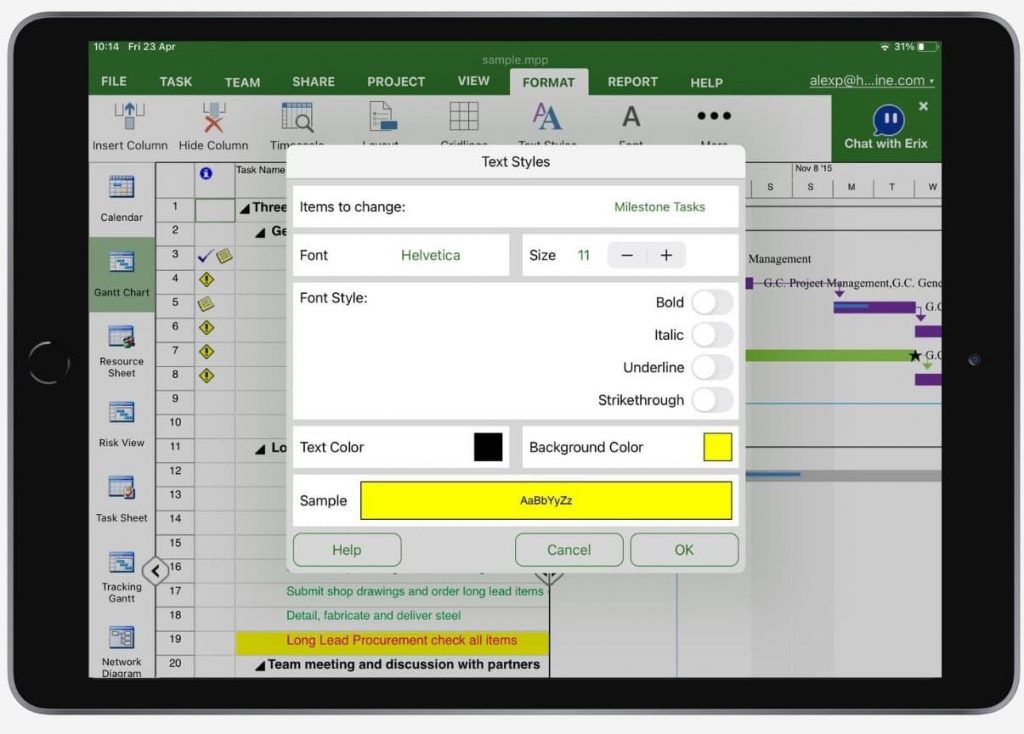Change Items to change from Milestone Tasks
This screenshot has height=734, width=1024.
point(659,207)
